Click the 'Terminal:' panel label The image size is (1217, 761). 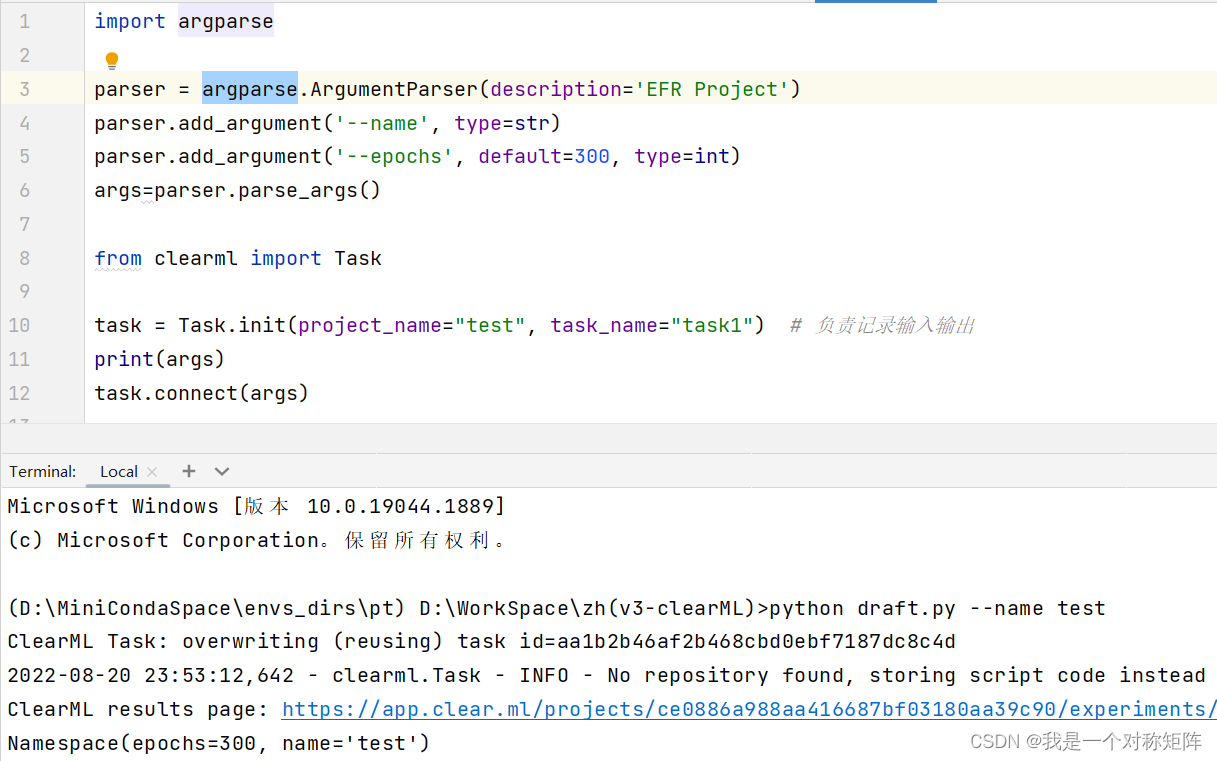pyautogui.click(x=43, y=472)
